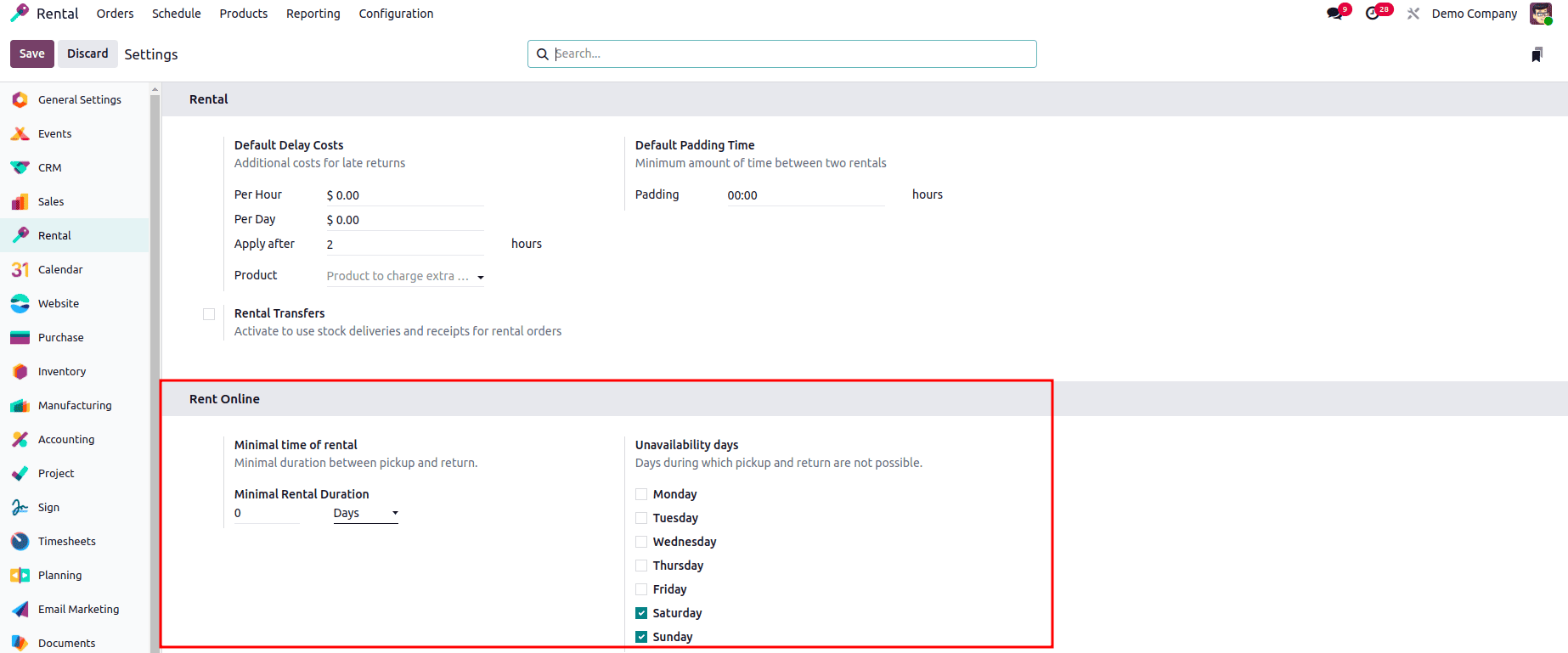
Task: Check Tuesday as unavailability day
Action: pos(641,518)
